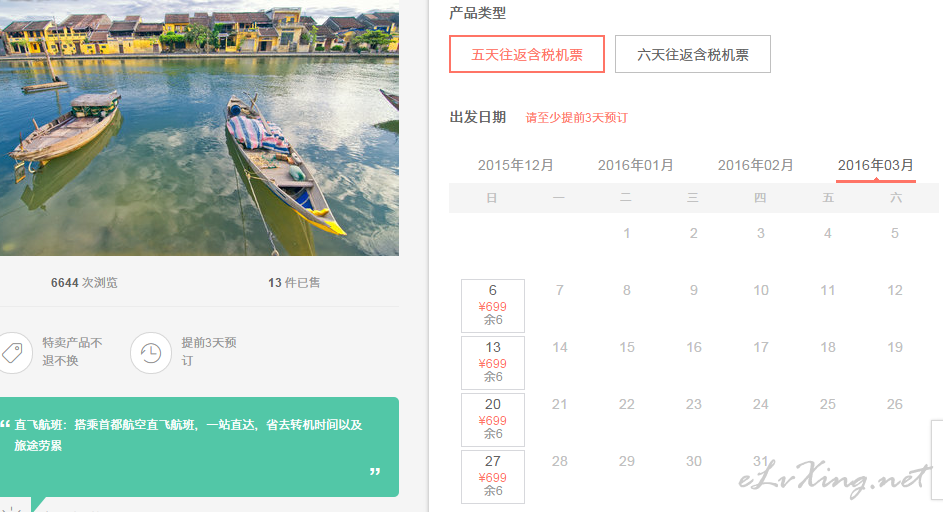The height and width of the screenshot is (512, 943).
Task: Click the Hoi An riverside boats photo
Action: point(199,128)
